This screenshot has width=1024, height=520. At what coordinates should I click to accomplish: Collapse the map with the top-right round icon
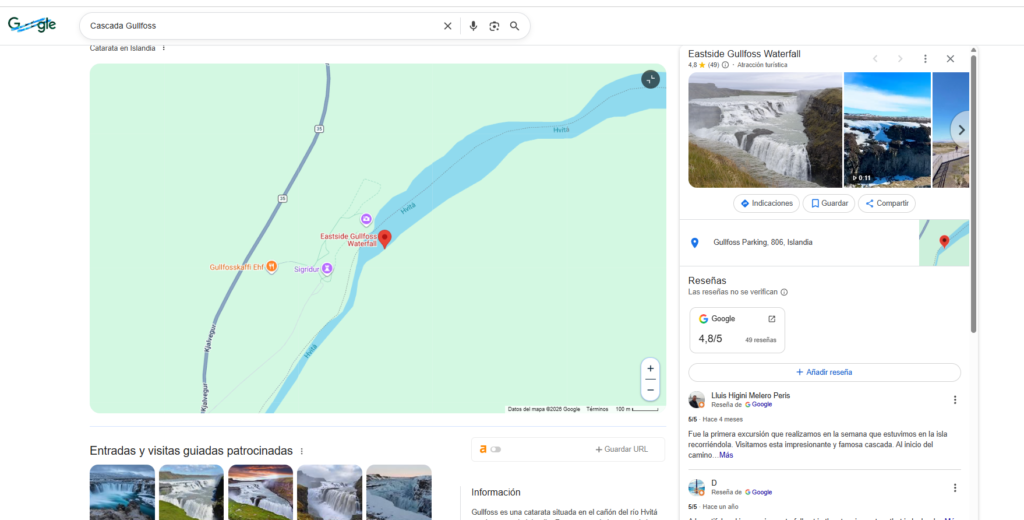650,79
